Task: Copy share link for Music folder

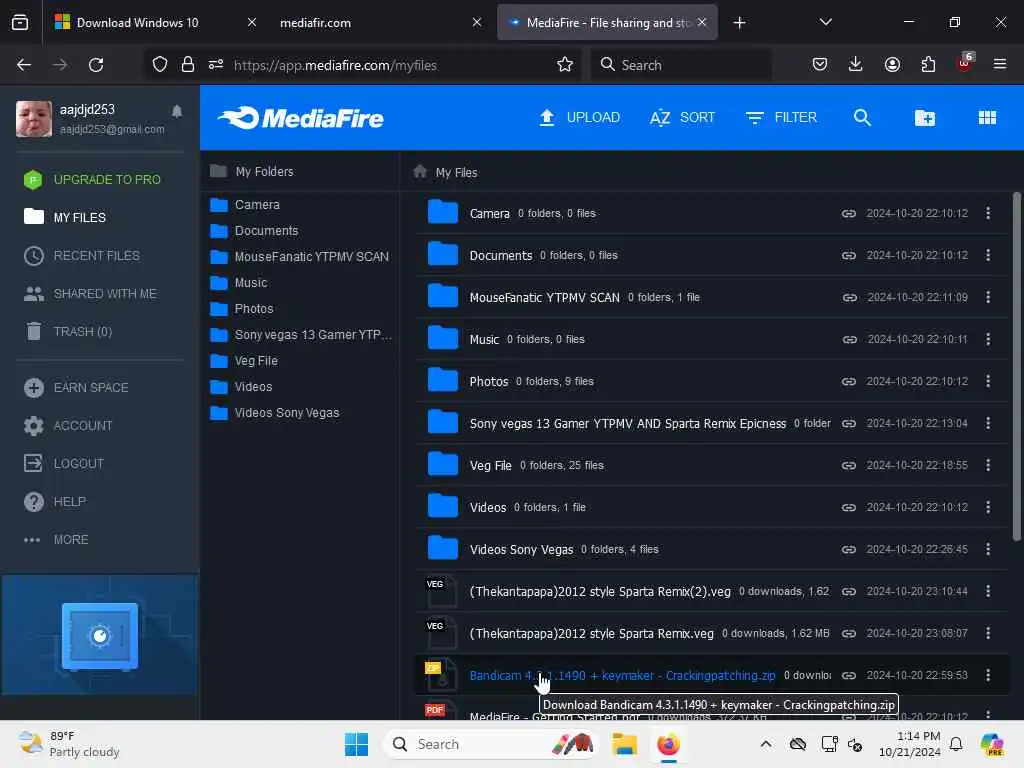Action: click(849, 340)
